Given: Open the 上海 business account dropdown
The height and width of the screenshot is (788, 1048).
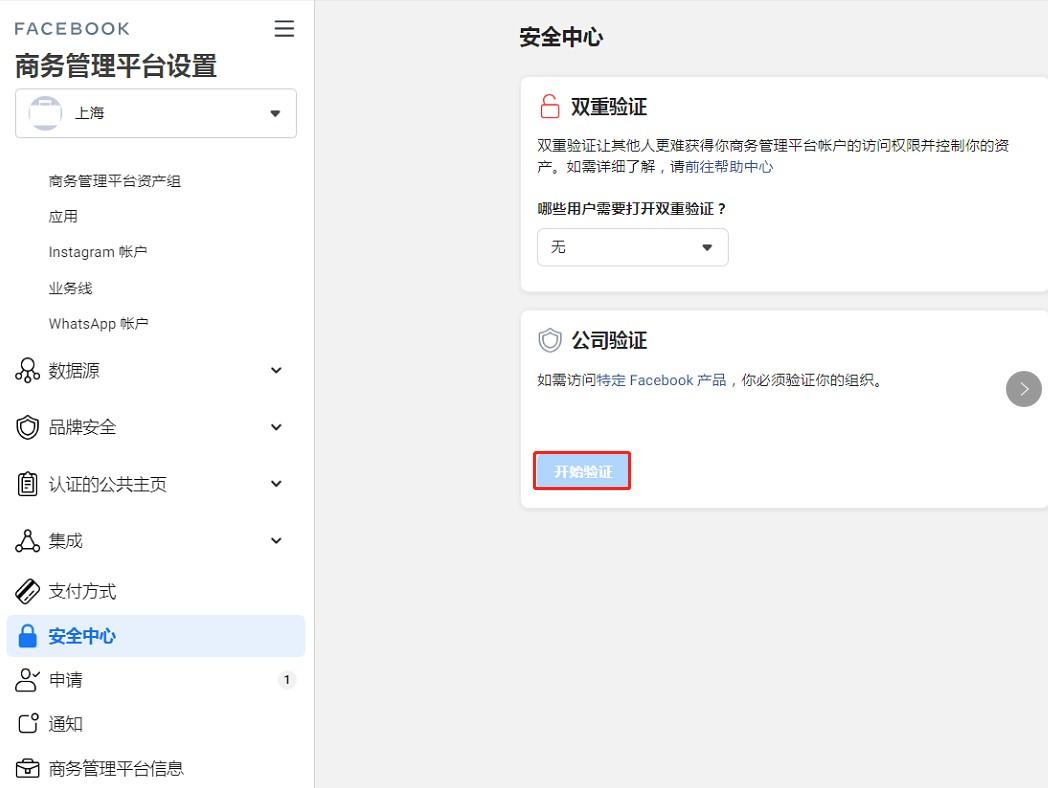Looking at the screenshot, I should point(155,113).
